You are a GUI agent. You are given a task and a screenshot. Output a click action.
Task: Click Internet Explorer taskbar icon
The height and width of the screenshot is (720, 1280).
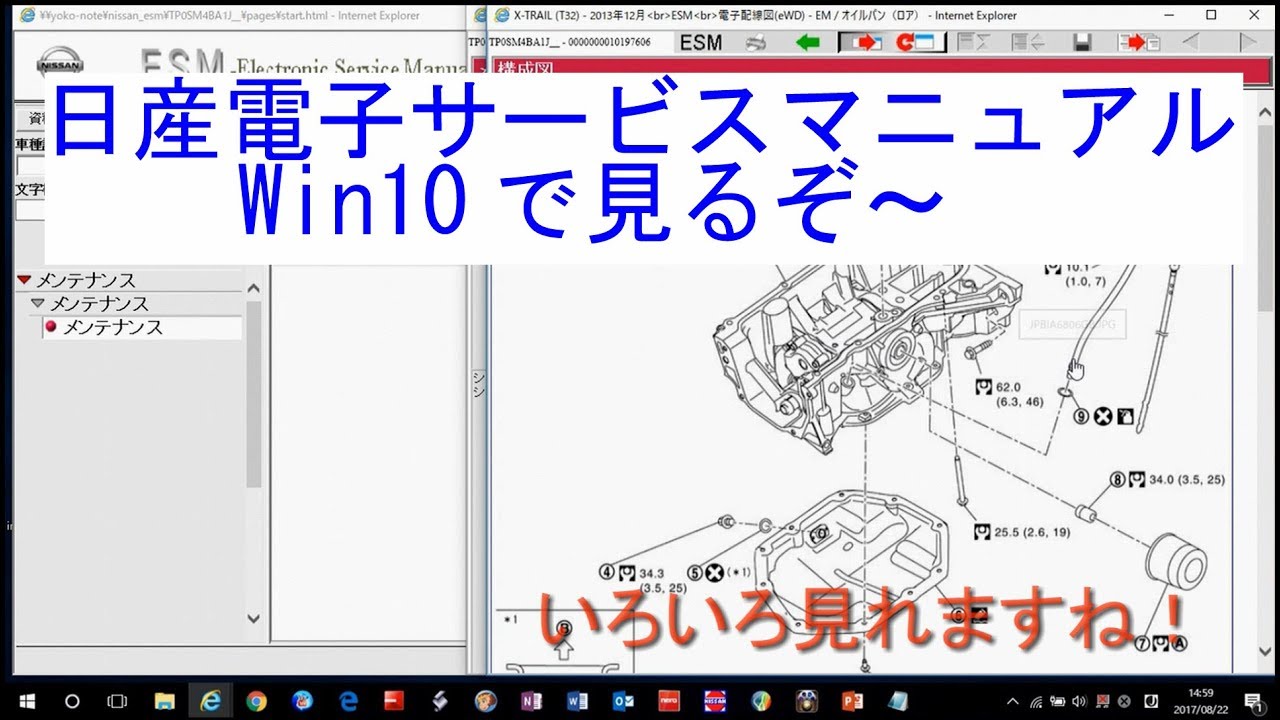[x=211, y=700]
